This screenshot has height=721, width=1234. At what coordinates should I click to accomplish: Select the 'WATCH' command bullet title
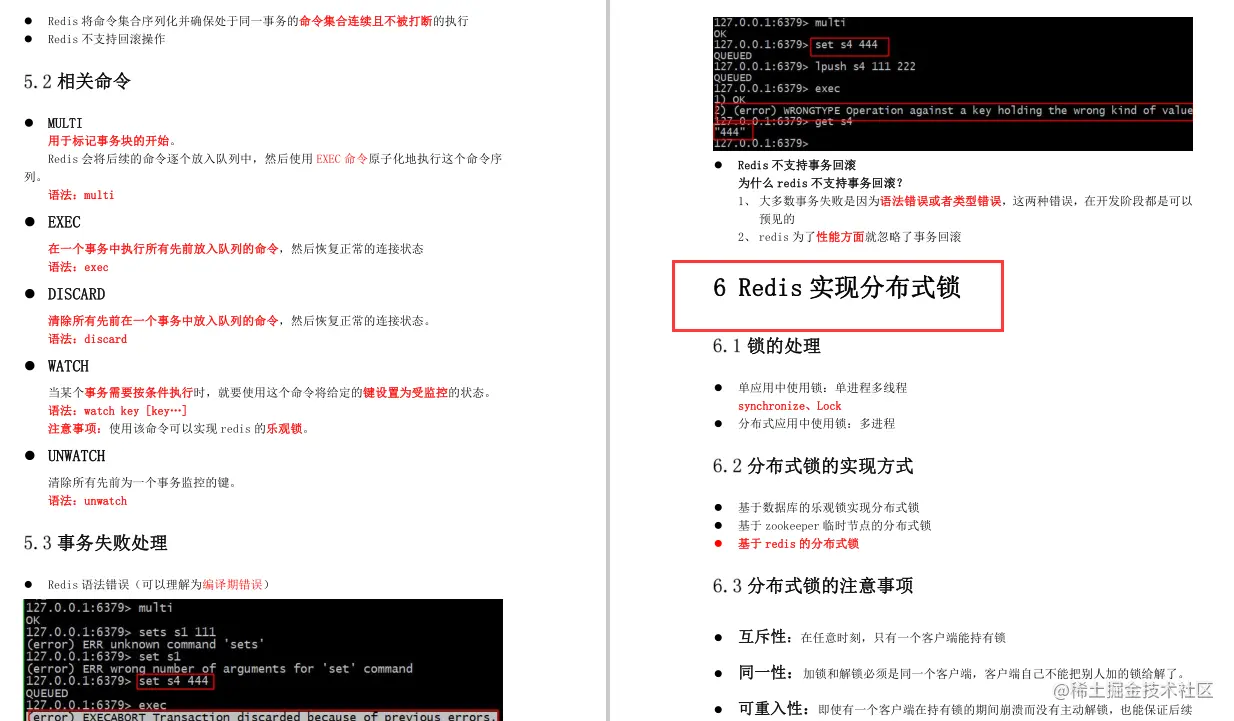[68, 366]
